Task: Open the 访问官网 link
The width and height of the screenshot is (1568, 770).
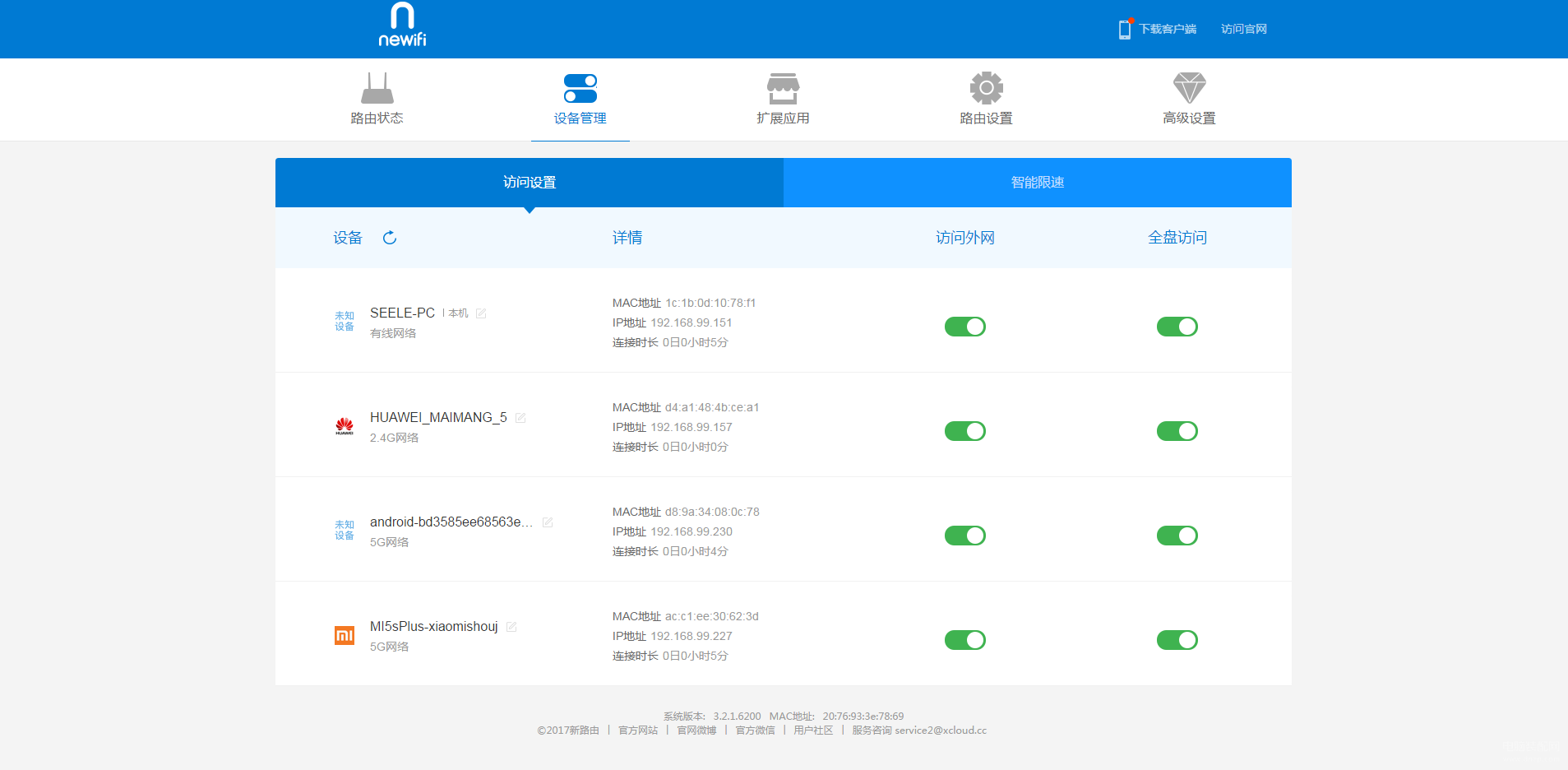Action: [x=1243, y=29]
